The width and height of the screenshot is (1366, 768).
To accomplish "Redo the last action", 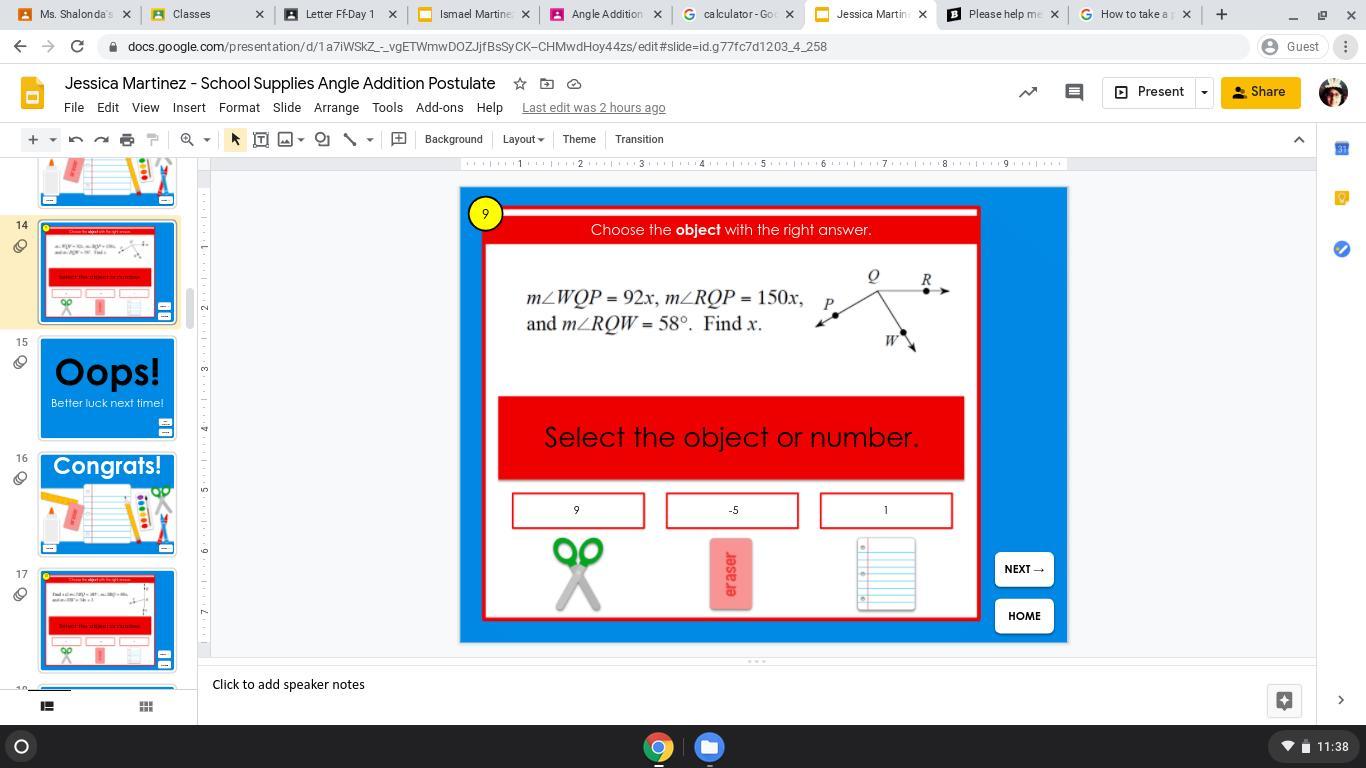I will pos(101,140).
